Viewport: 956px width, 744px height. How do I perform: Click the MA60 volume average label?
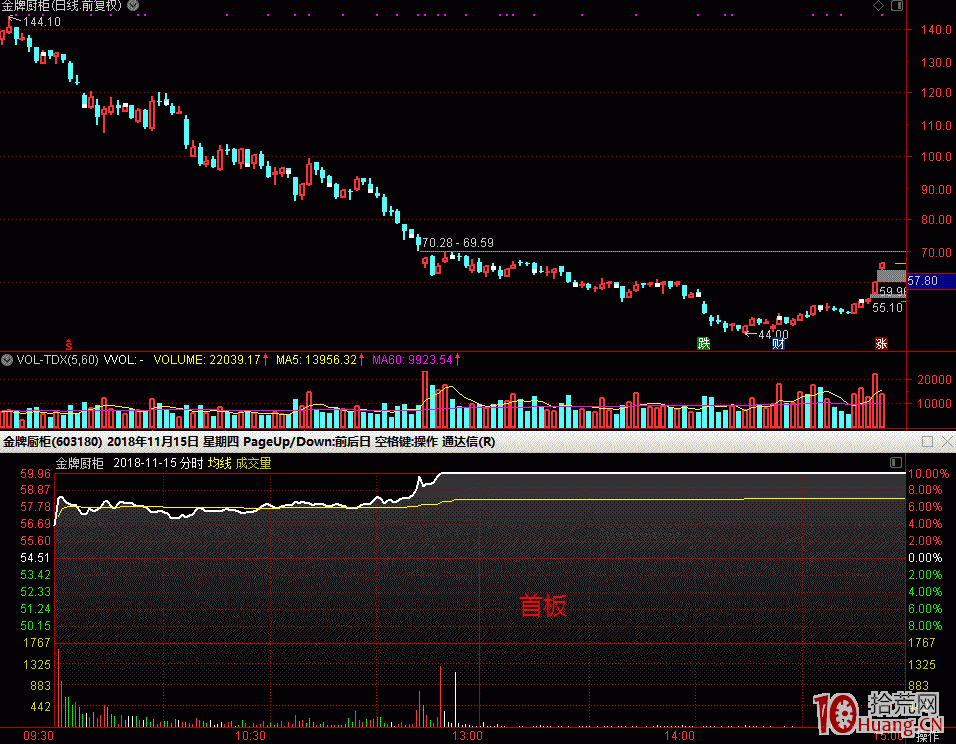pyautogui.click(x=412, y=359)
